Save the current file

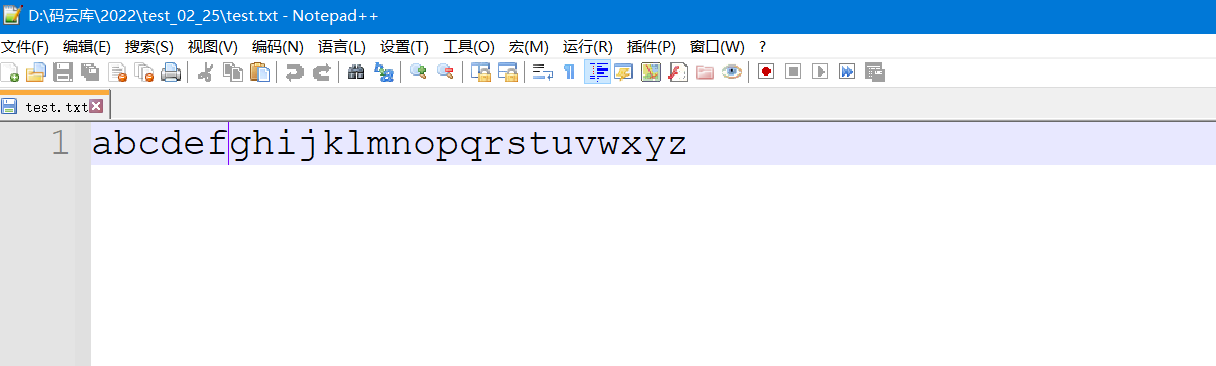63,71
